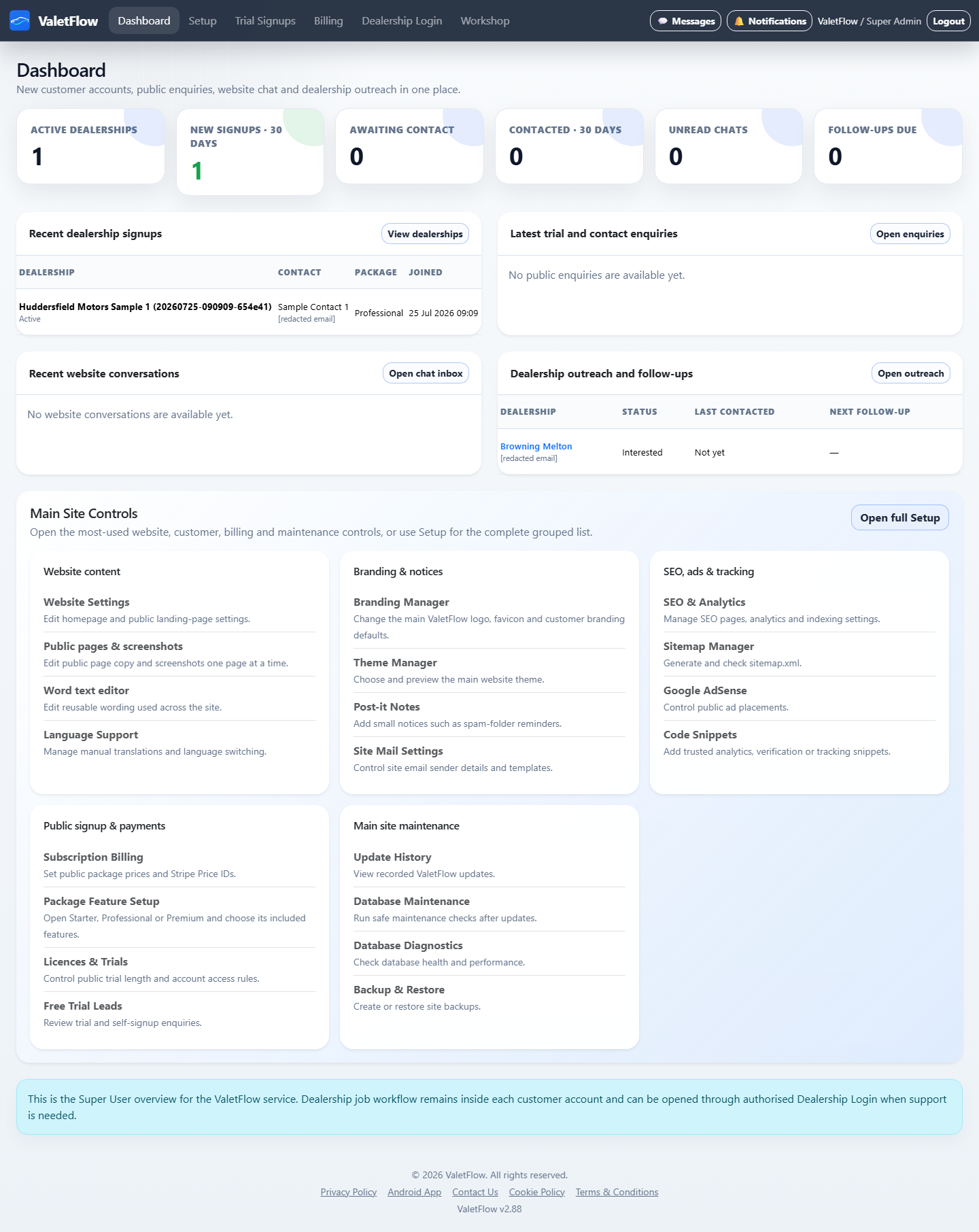979x1232 pixels.
Task: Open the Active Dealerships stat card
Action: point(90,146)
